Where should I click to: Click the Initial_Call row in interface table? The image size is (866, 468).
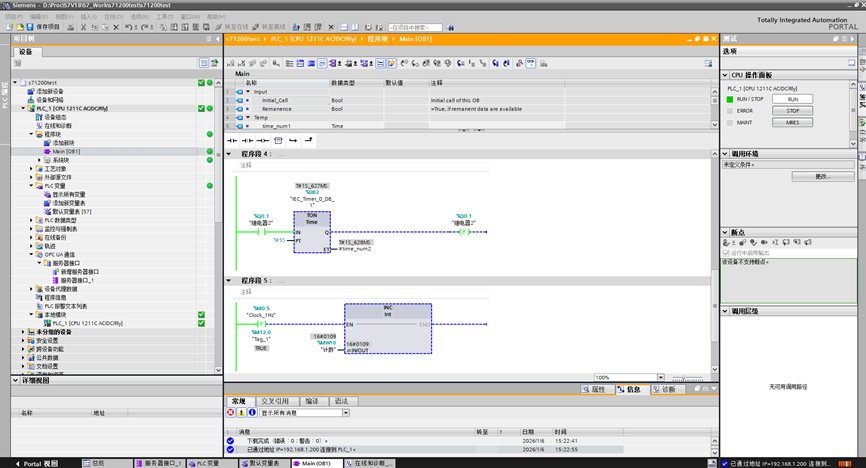[468, 101]
